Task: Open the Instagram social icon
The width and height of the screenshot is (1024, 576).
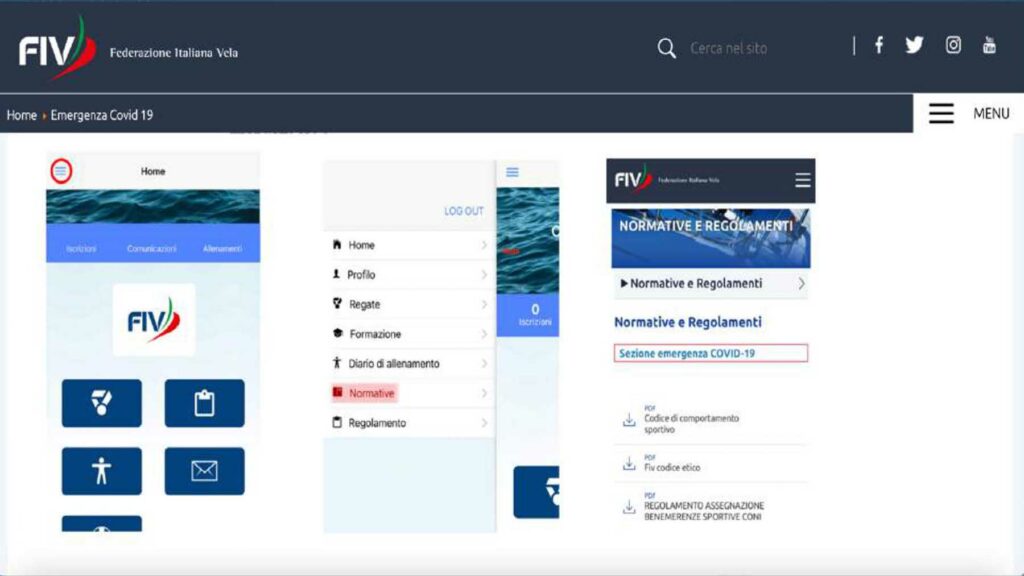Action: [x=953, y=45]
